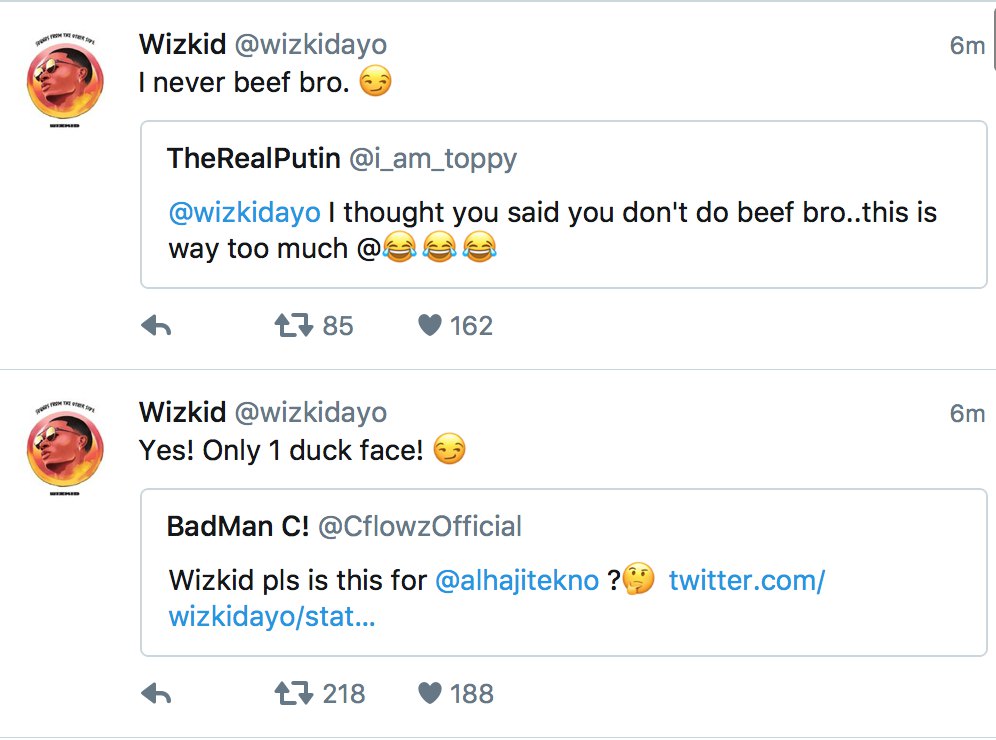Click the "Yes! Only 1 duck face!" tweet text
The width and height of the screenshot is (996, 740).
pyautogui.click(x=285, y=451)
